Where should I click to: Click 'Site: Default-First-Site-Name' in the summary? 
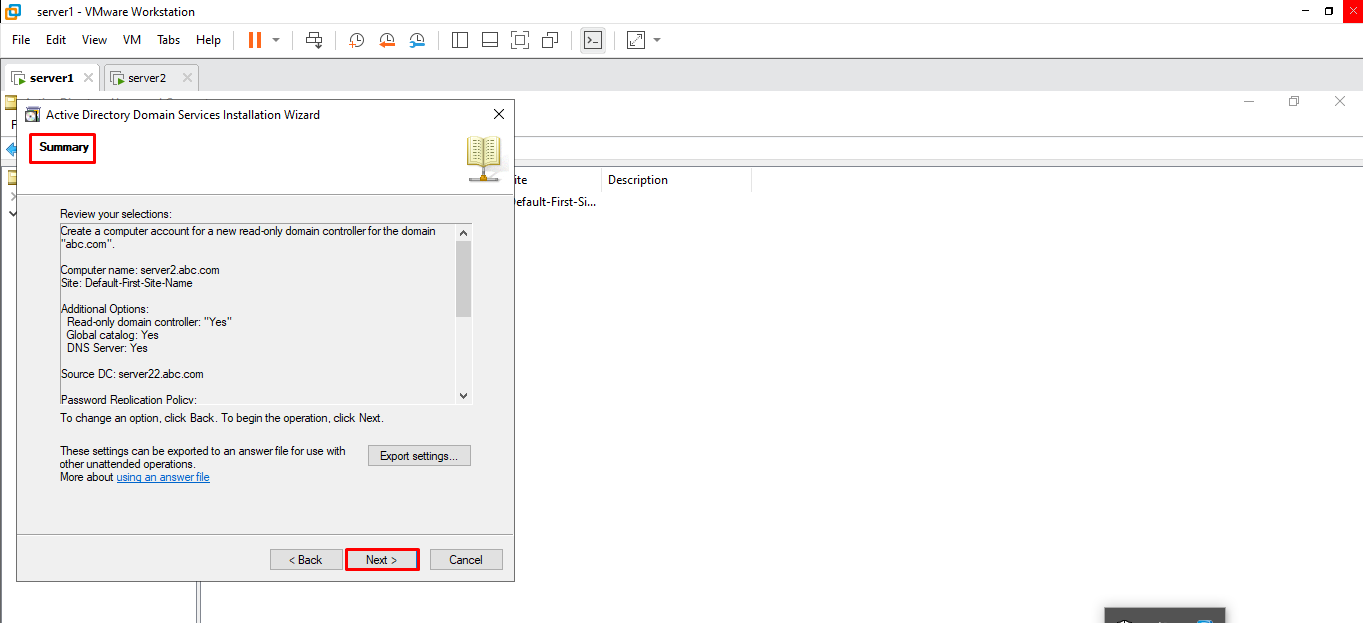click(126, 283)
